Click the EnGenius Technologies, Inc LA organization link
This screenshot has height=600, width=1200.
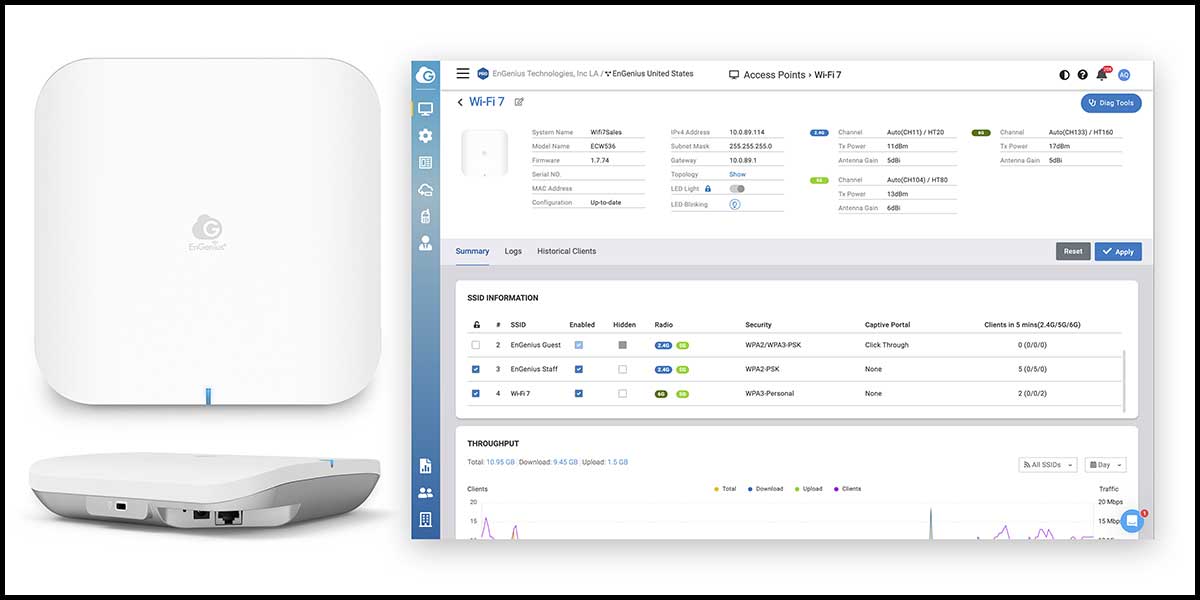(545, 74)
